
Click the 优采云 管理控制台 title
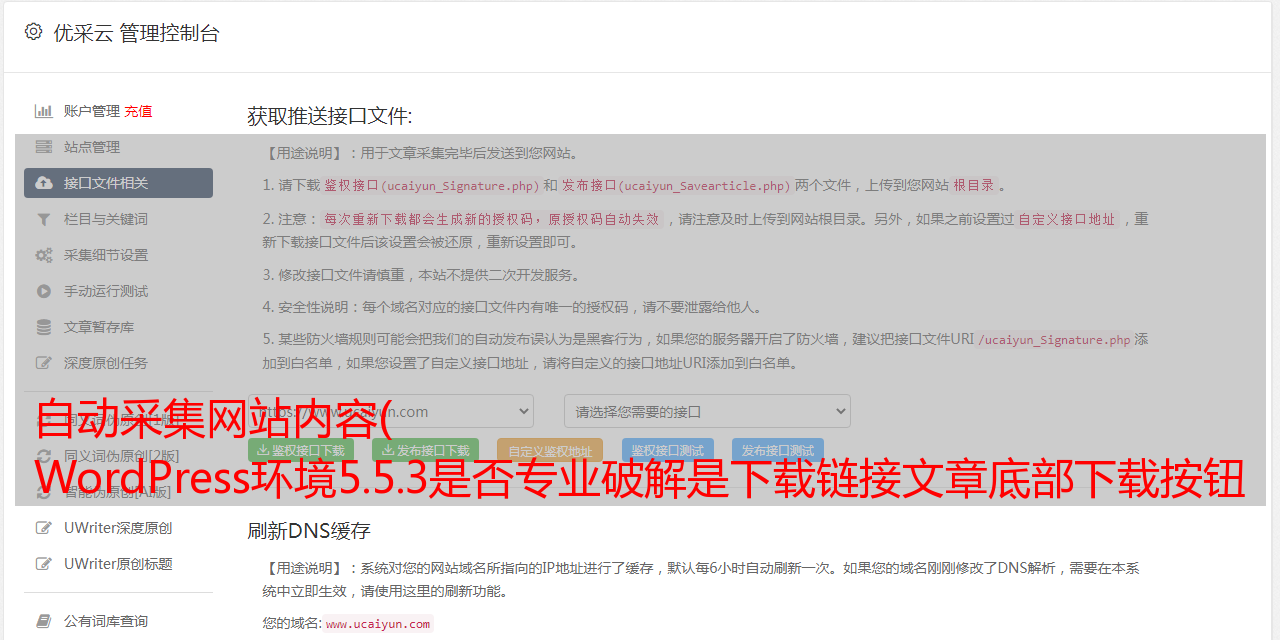(x=136, y=33)
